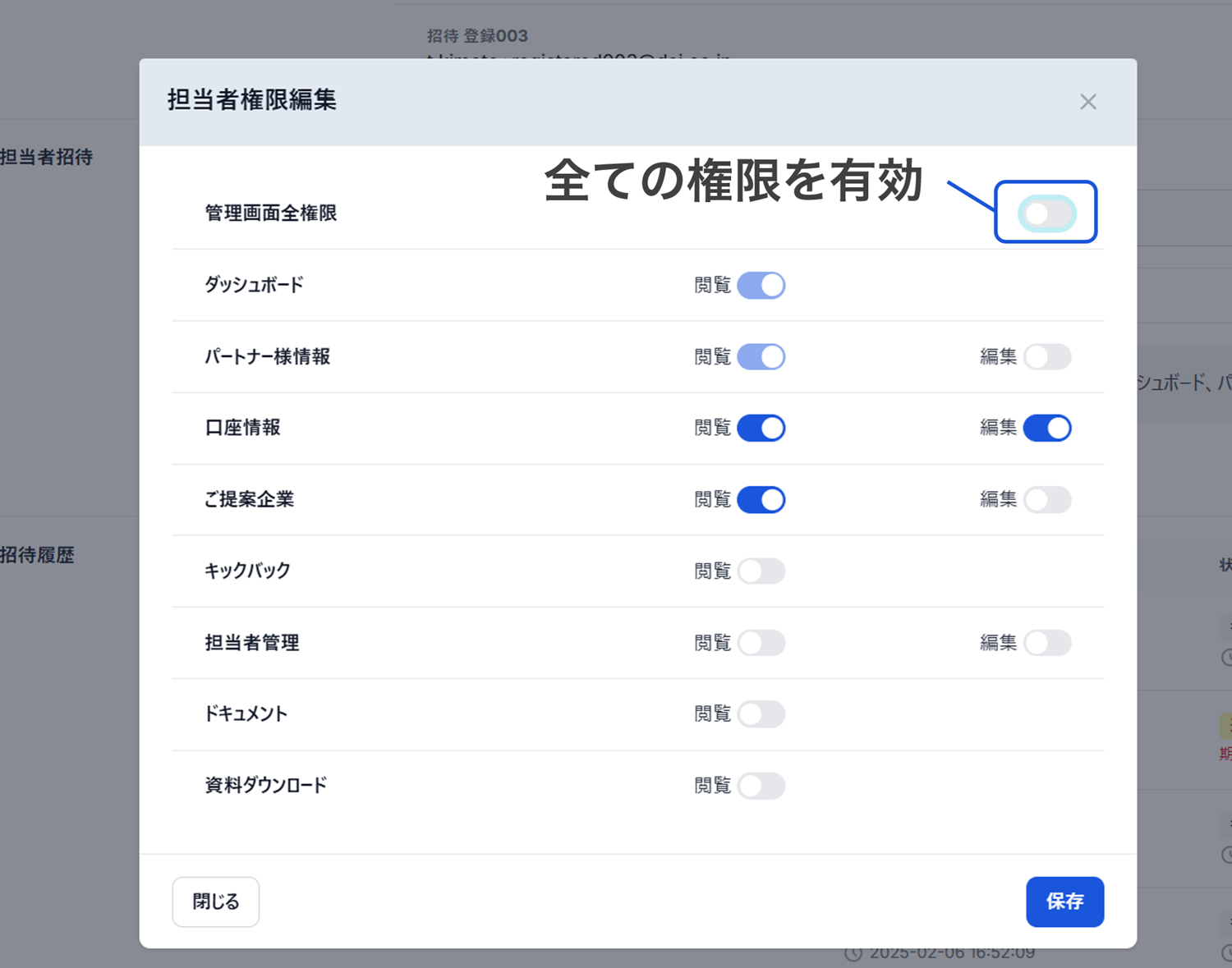Toggle ダッシュボード 閲覧 switch
This screenshot has height=968, width=1232.
(x=761, y=285)
